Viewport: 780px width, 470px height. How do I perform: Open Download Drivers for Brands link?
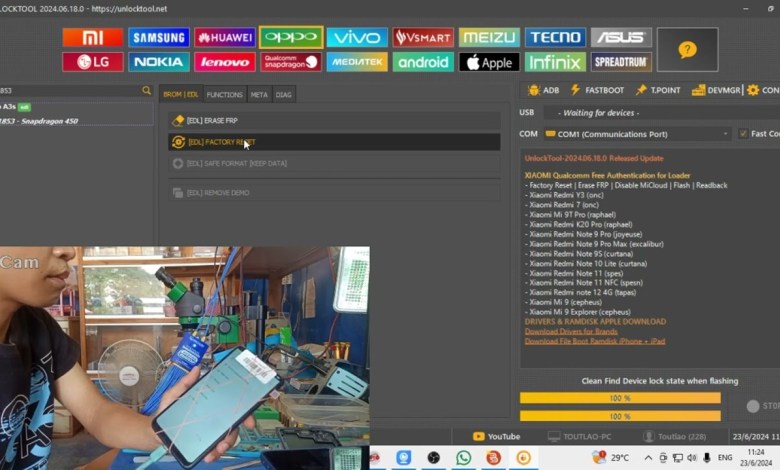click(572, 331)
